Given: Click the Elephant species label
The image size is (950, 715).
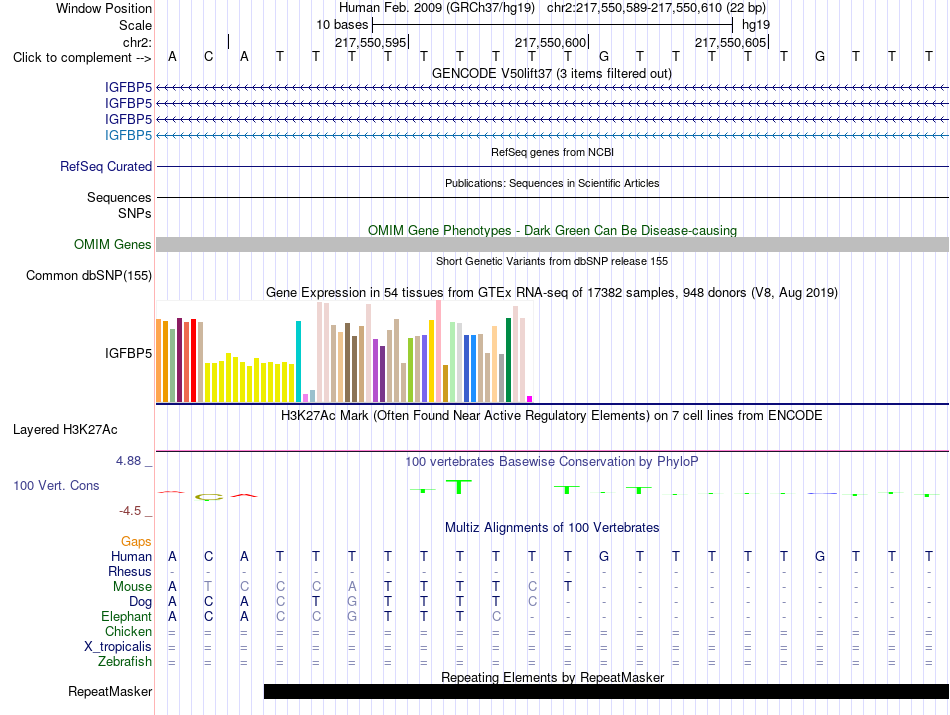Looking at the screenshot, I should point(126,616).
